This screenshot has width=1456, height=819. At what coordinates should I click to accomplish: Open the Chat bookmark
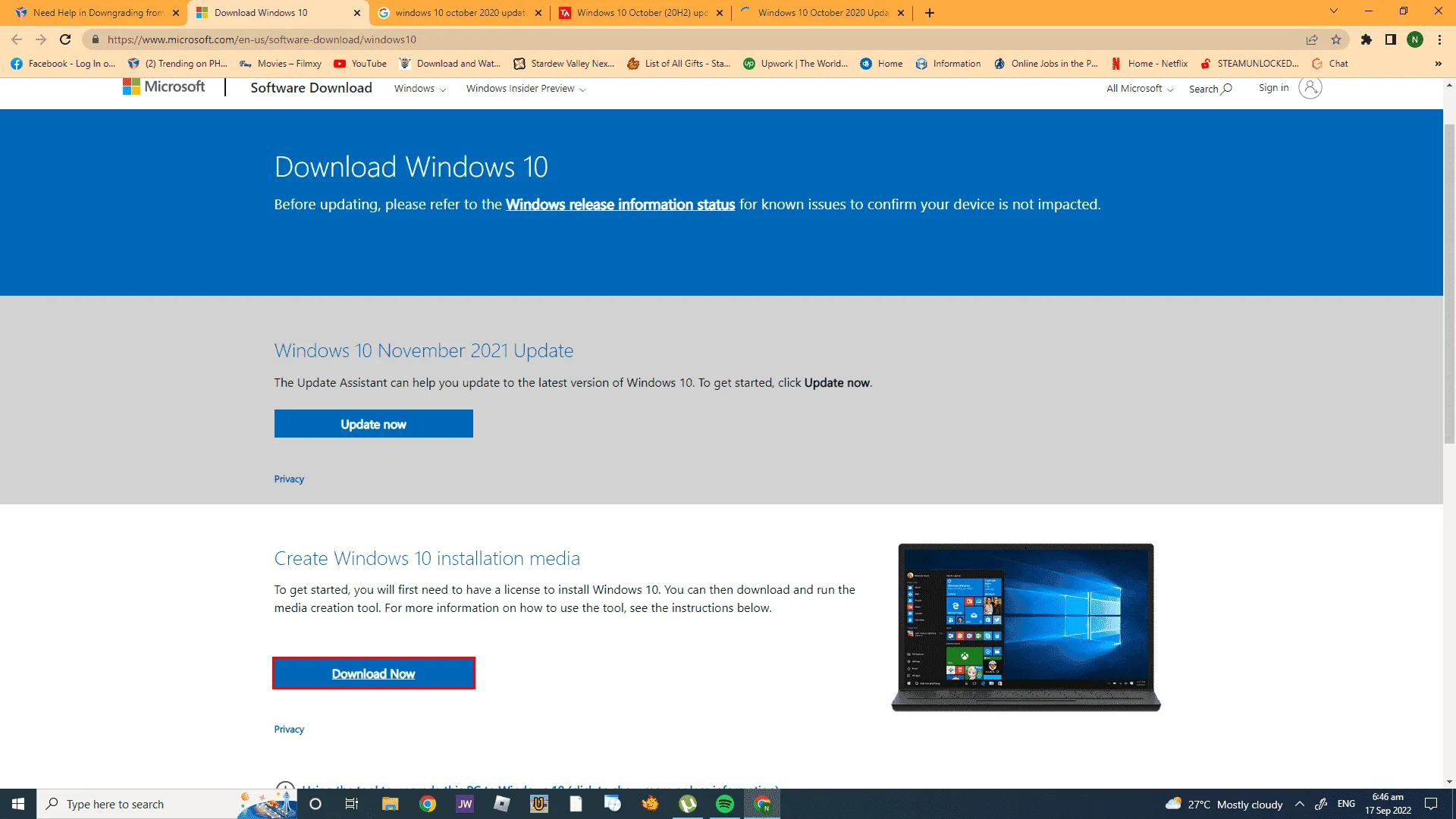[1330, 64]
